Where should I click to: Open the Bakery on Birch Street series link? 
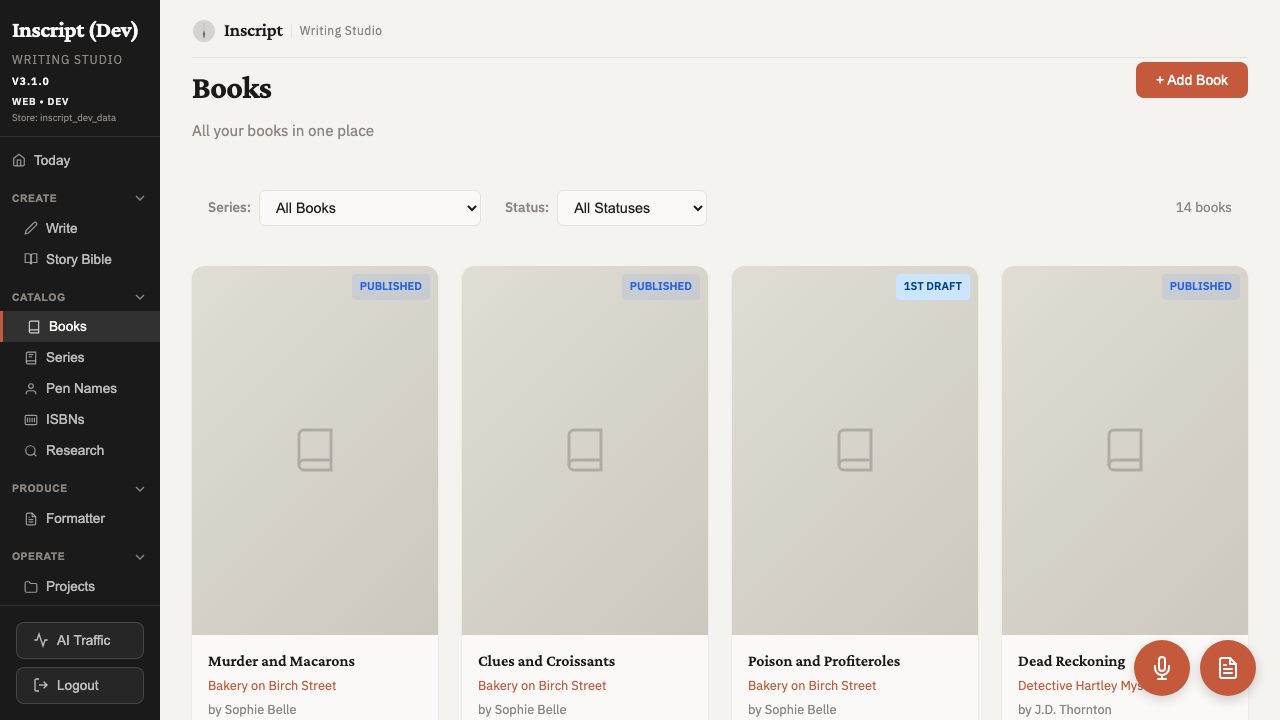272,685
